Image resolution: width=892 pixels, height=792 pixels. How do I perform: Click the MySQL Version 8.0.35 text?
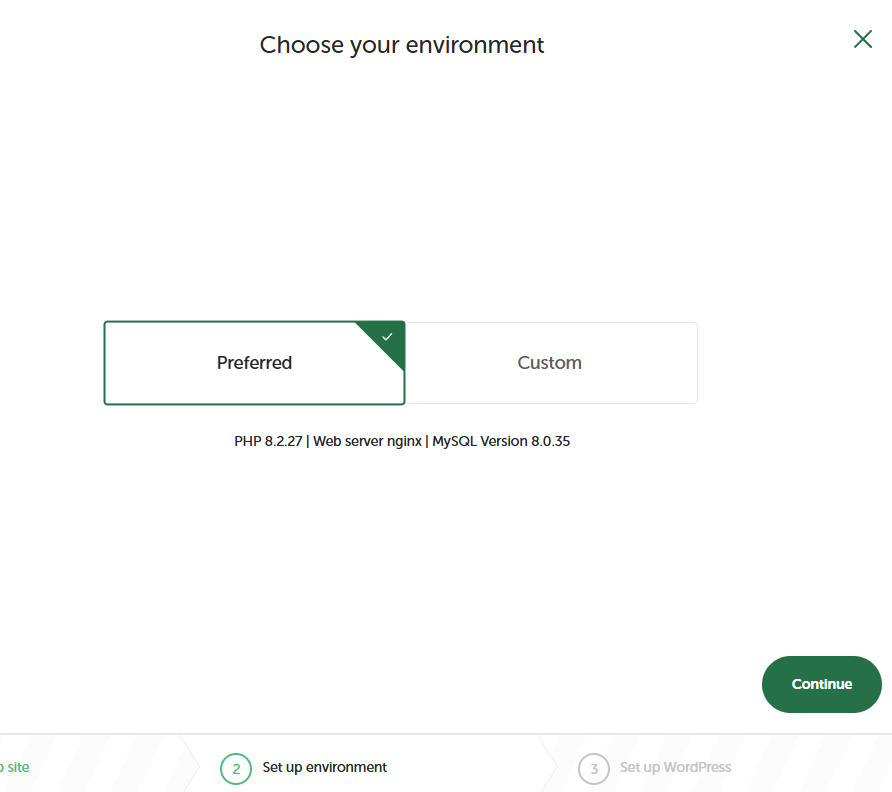[x=501, y=441]
